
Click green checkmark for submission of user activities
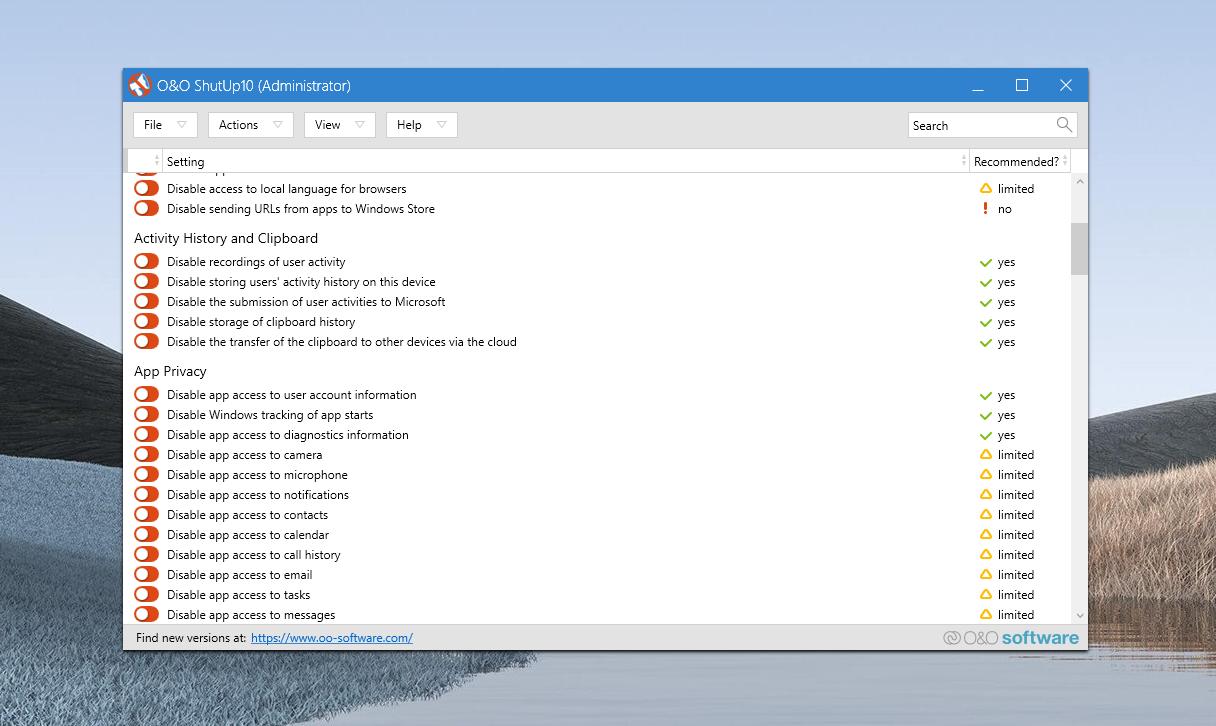point(986,302)
